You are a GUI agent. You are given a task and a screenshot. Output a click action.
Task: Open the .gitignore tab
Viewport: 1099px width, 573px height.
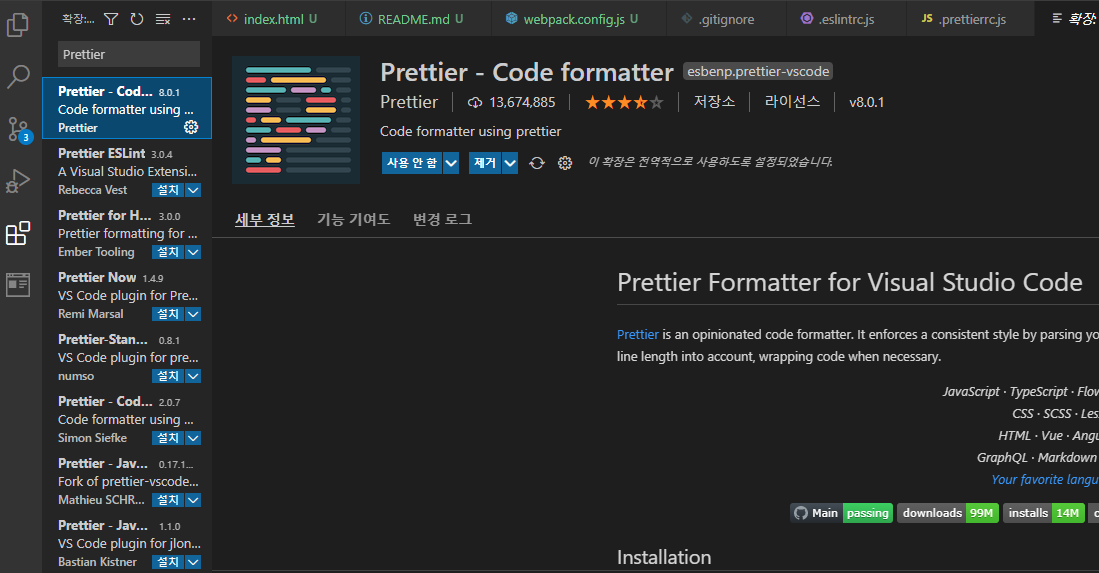tap(725, 19)
